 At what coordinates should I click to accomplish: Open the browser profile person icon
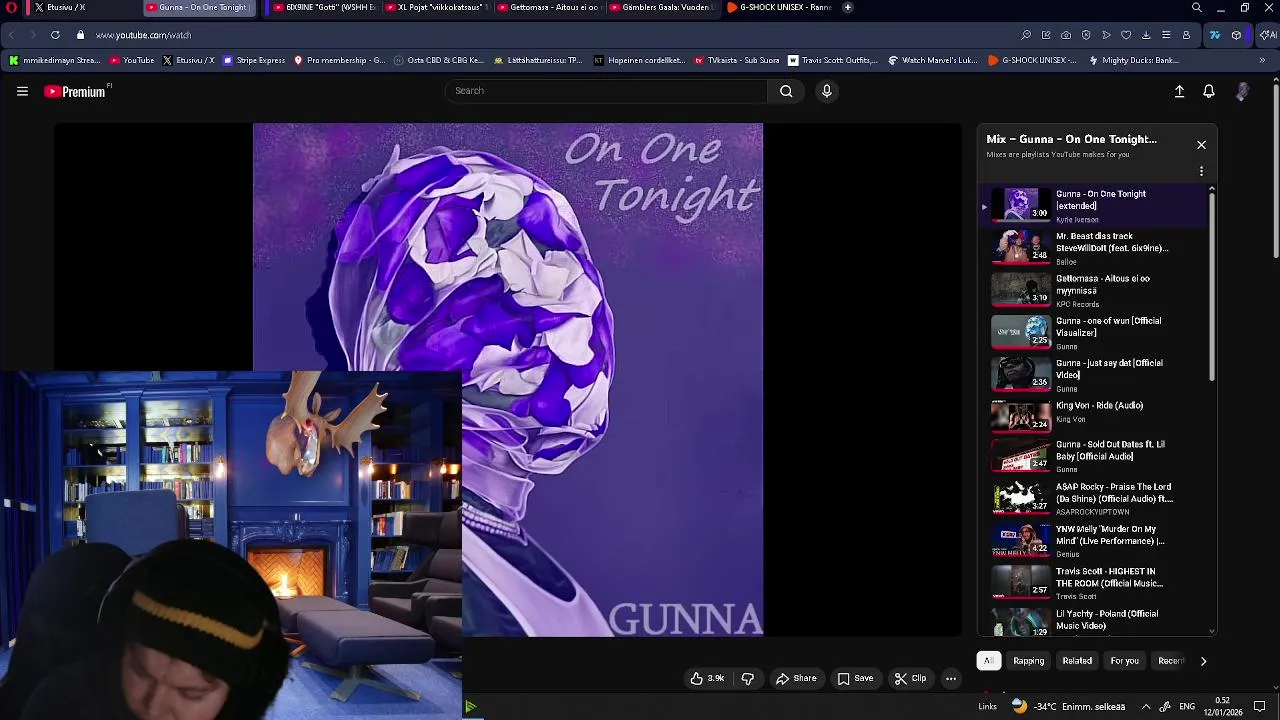[1186, 35]
